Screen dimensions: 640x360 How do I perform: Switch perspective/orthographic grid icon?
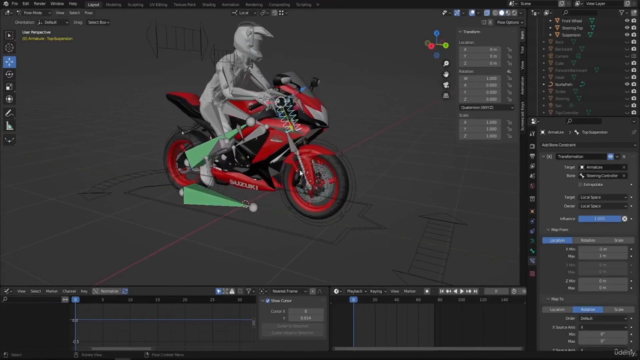pyautogui.click(x=446, y=96)
